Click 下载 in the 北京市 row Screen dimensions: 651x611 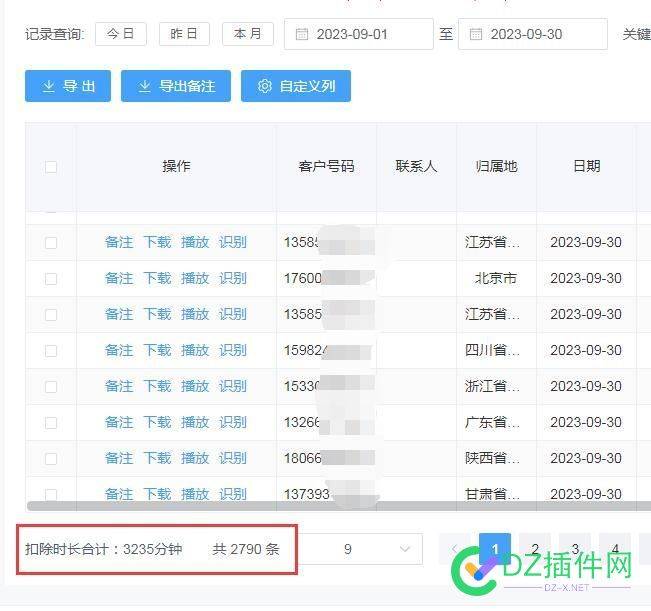[x=157, y=278]
